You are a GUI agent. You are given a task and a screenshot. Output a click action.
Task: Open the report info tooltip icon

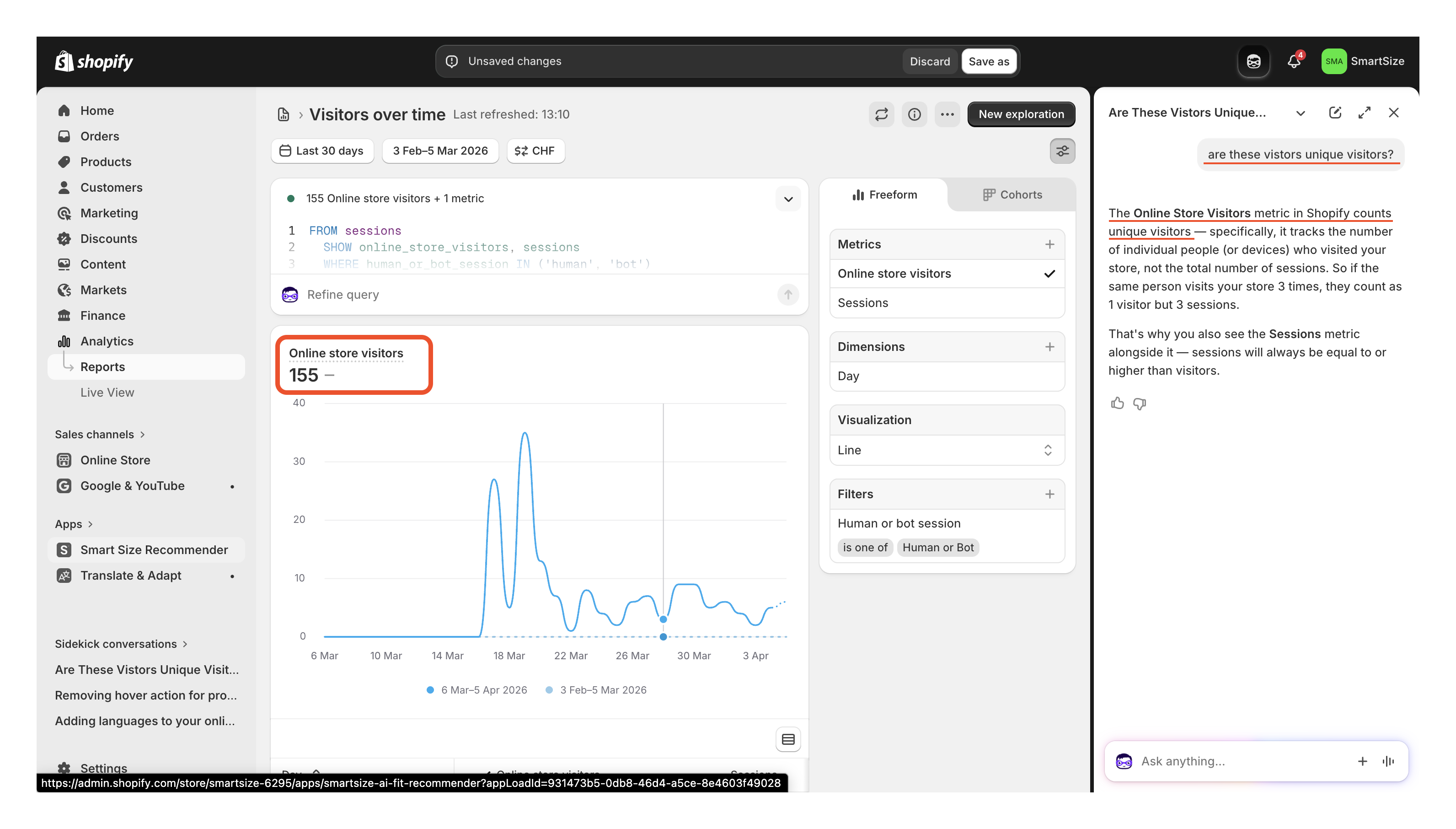914,114
